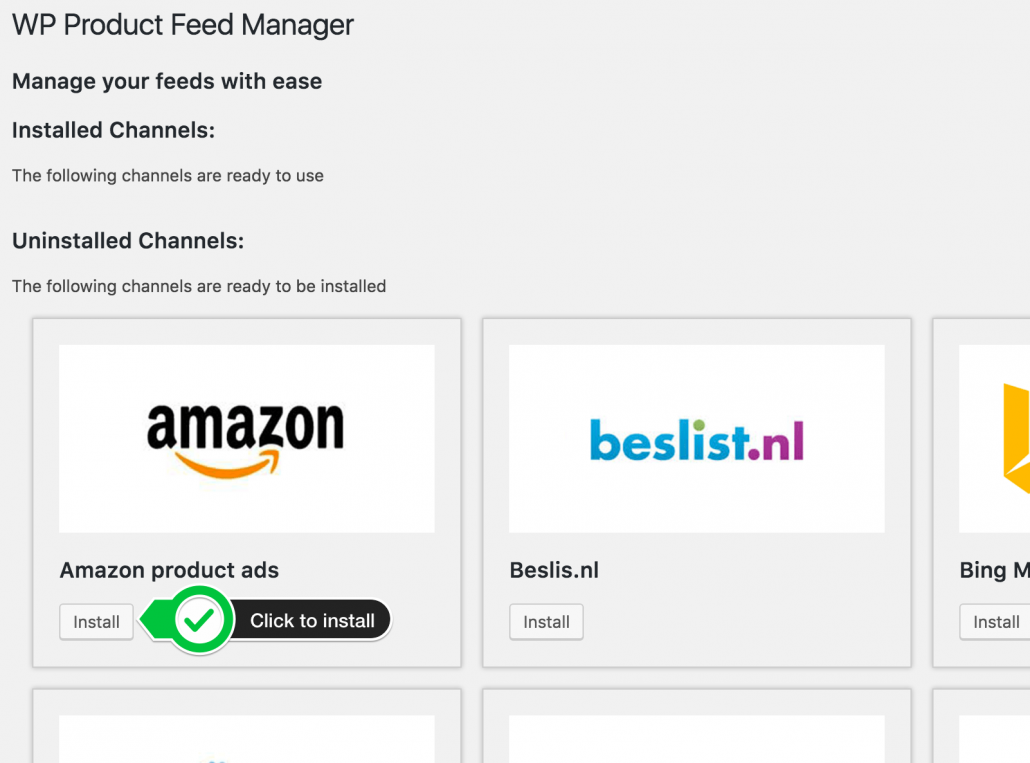This screenshot has height=763, width=1030.
Task: Click the Amazon logo image
Action: [x=246, y=438]
